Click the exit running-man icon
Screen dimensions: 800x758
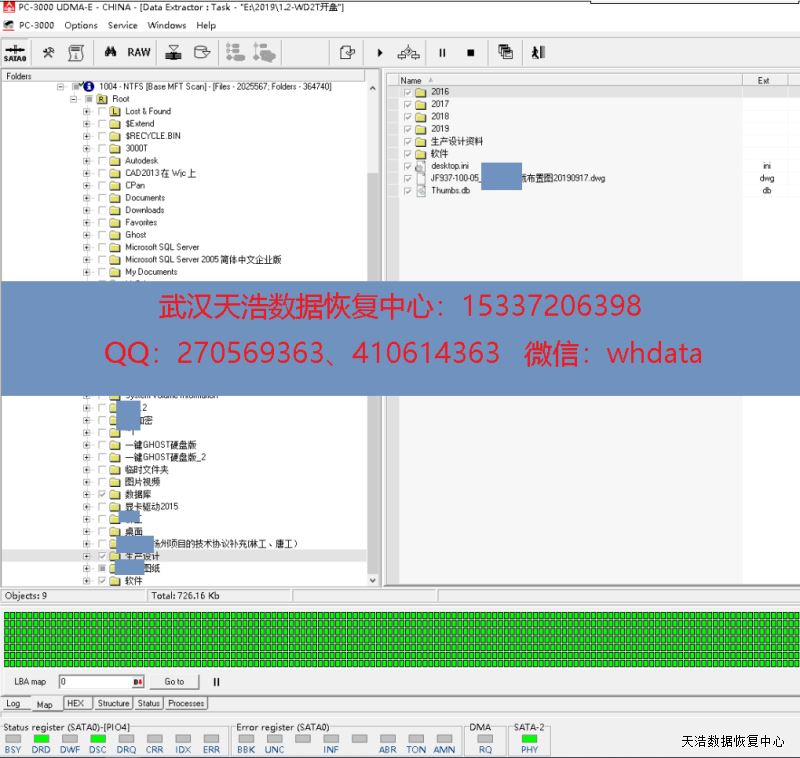(537, 52)
